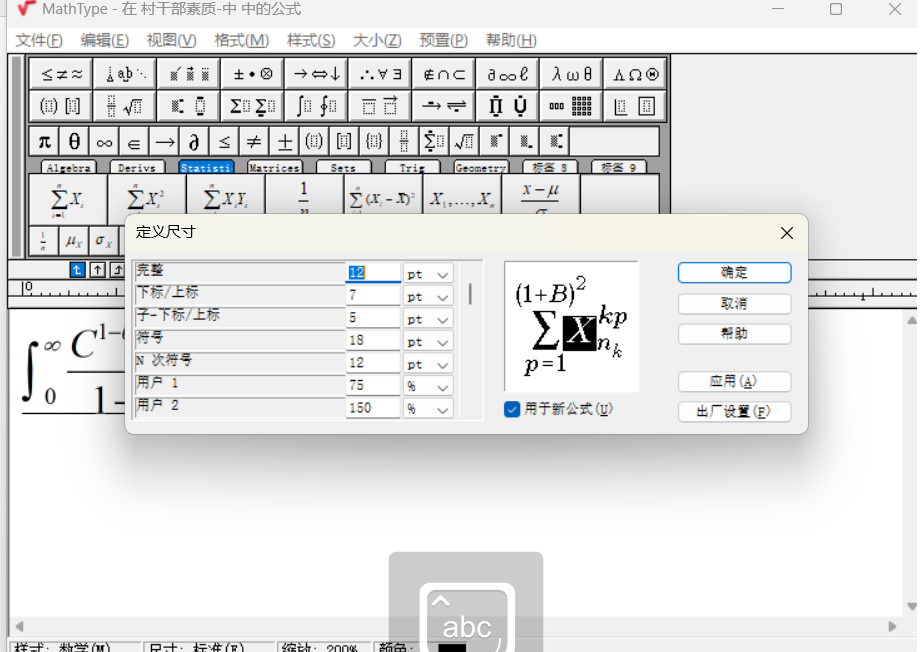The height and width of the screenshot is (652, 920).
Task: Cancel the size dialog with 取消
Action: tap(734, 303)
